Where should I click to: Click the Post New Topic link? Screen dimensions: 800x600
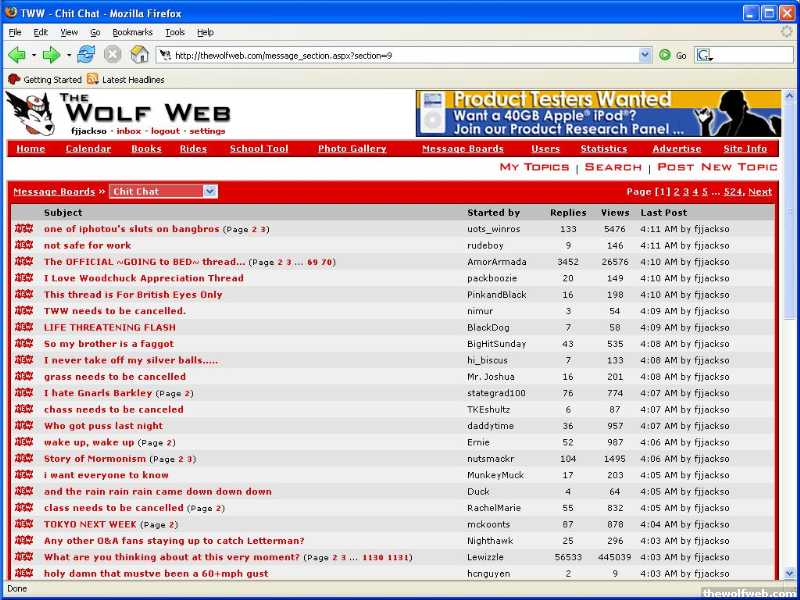[716, 168]
